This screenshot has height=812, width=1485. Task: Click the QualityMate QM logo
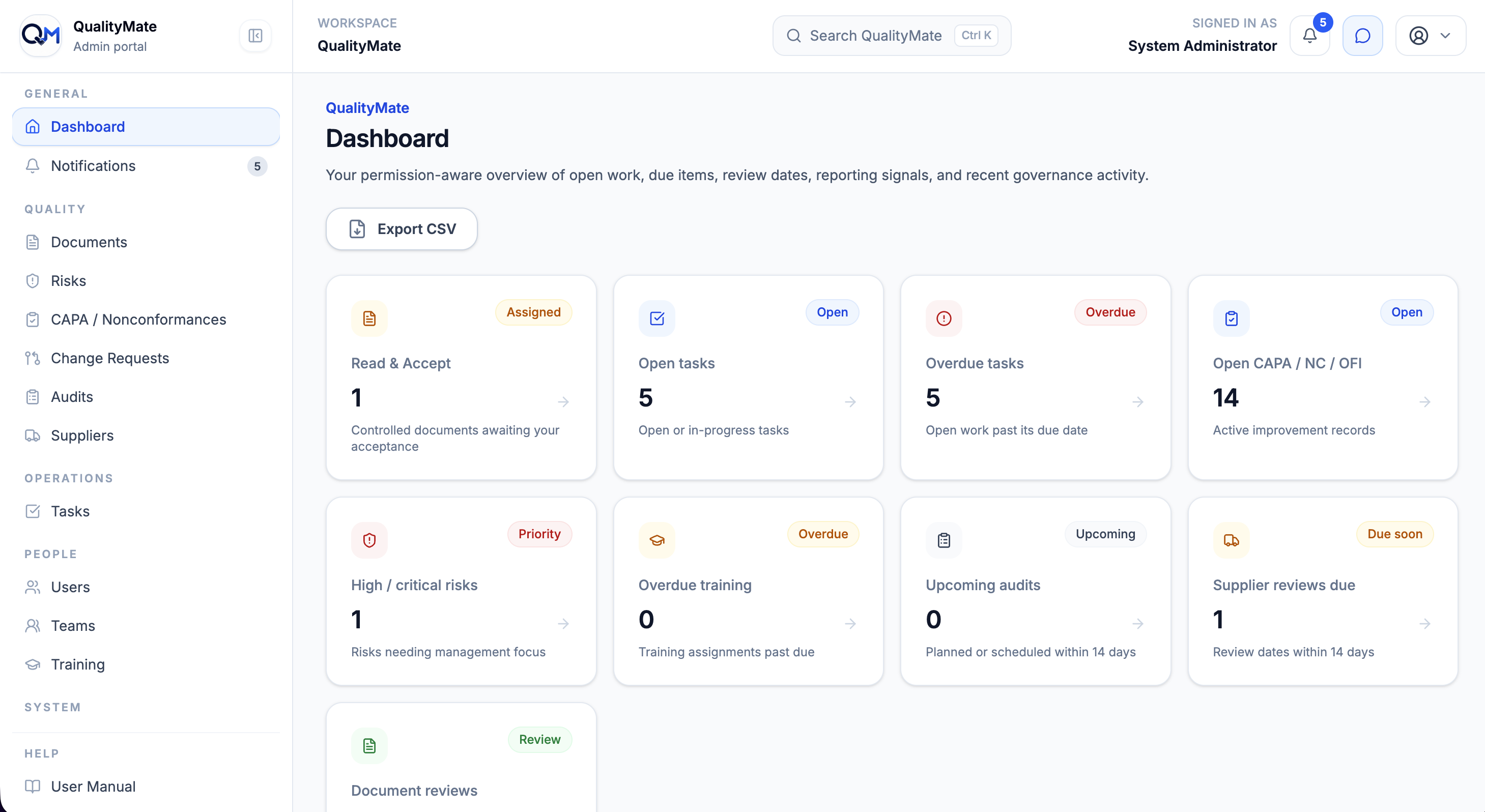(x=40, y=36)
